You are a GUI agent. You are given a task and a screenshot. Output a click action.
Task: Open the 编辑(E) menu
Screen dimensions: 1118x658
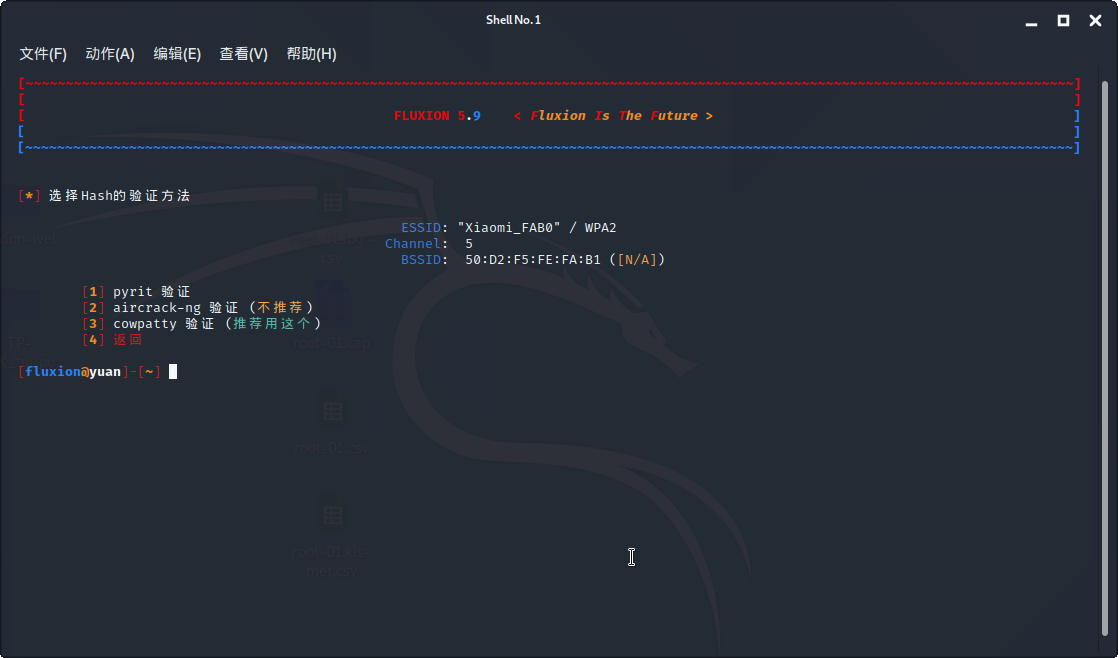coord(177,54)
